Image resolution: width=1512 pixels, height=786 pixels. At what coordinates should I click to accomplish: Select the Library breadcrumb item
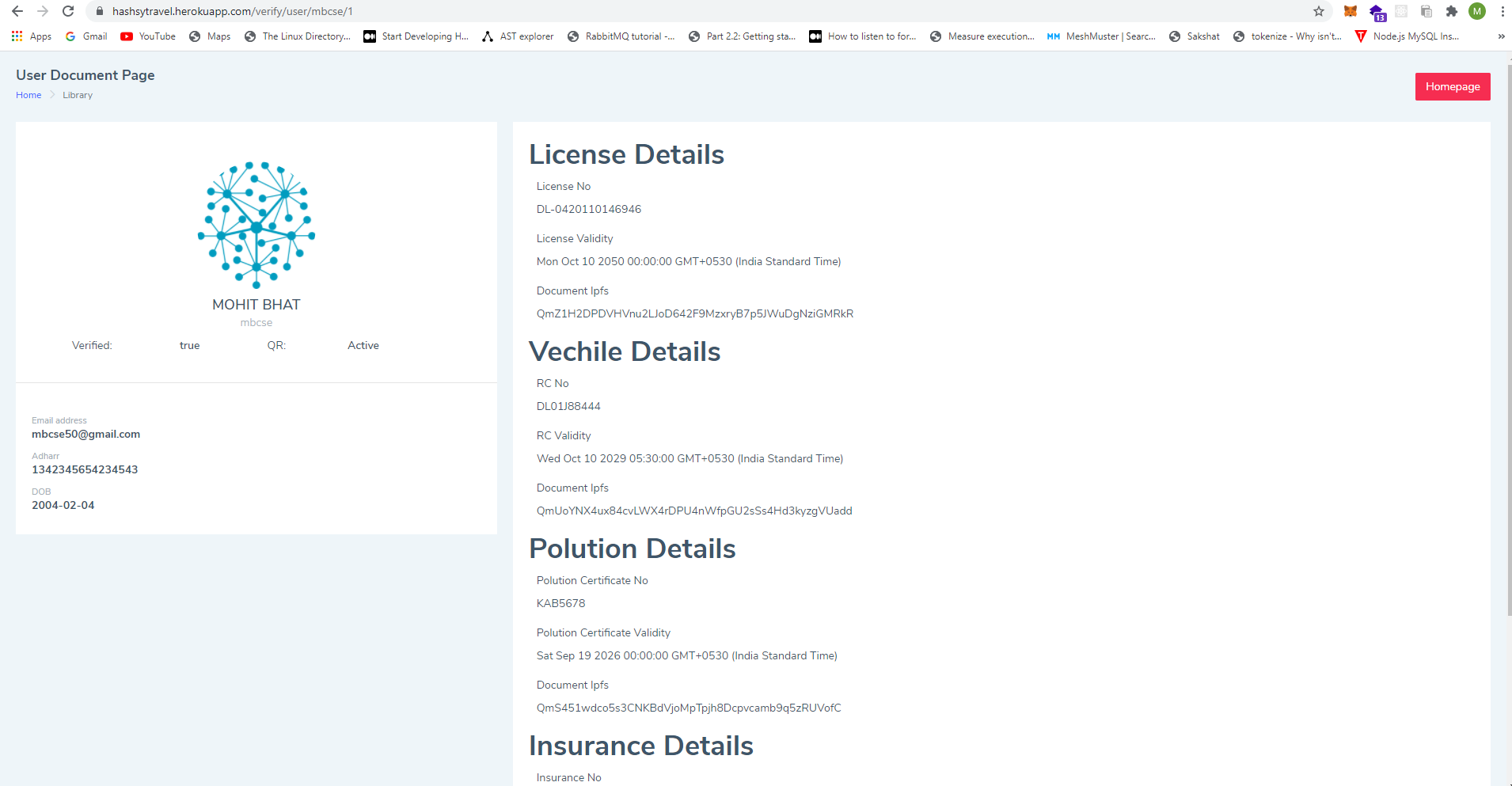(x=78, y=95)
